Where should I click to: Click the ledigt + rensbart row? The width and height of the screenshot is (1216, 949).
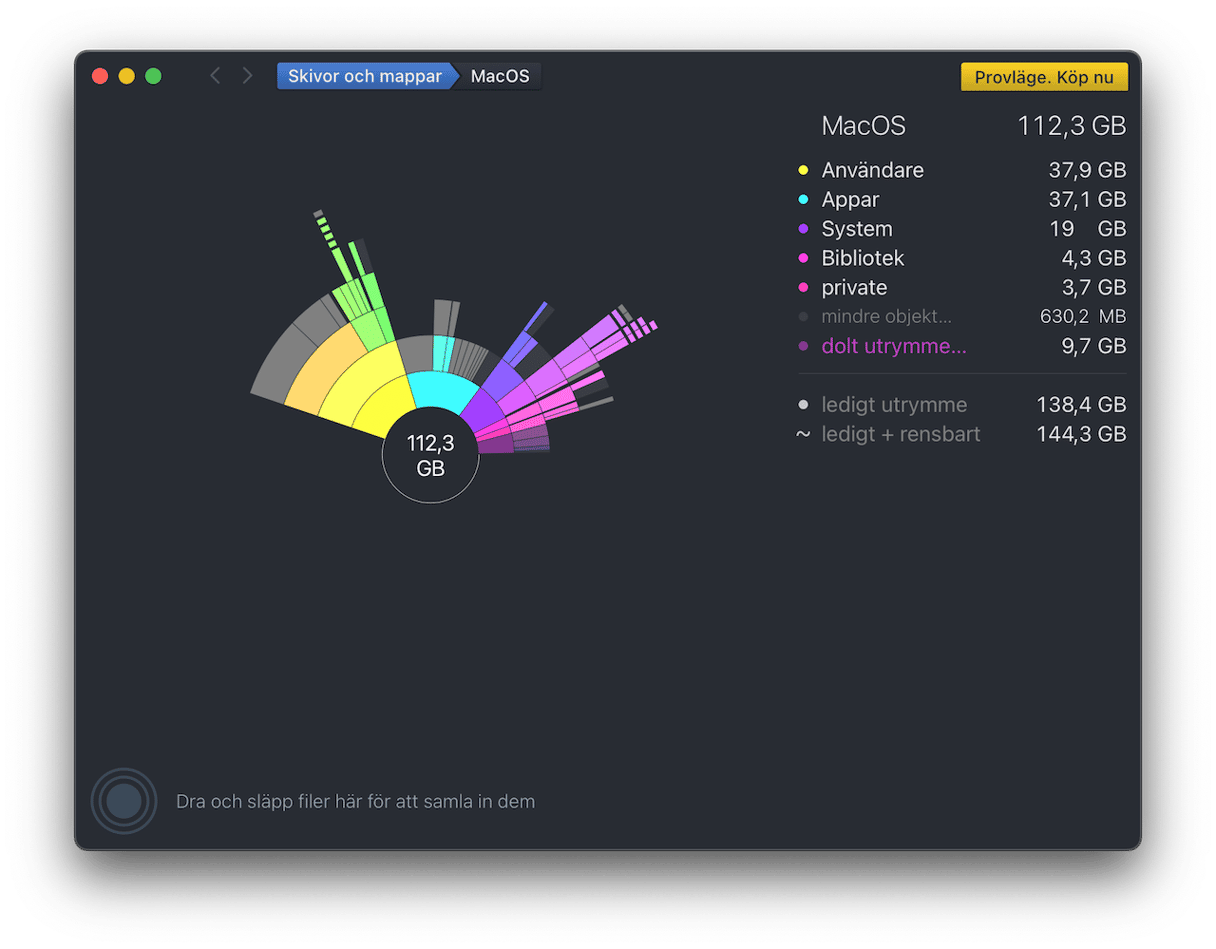(x=961, y=434)
